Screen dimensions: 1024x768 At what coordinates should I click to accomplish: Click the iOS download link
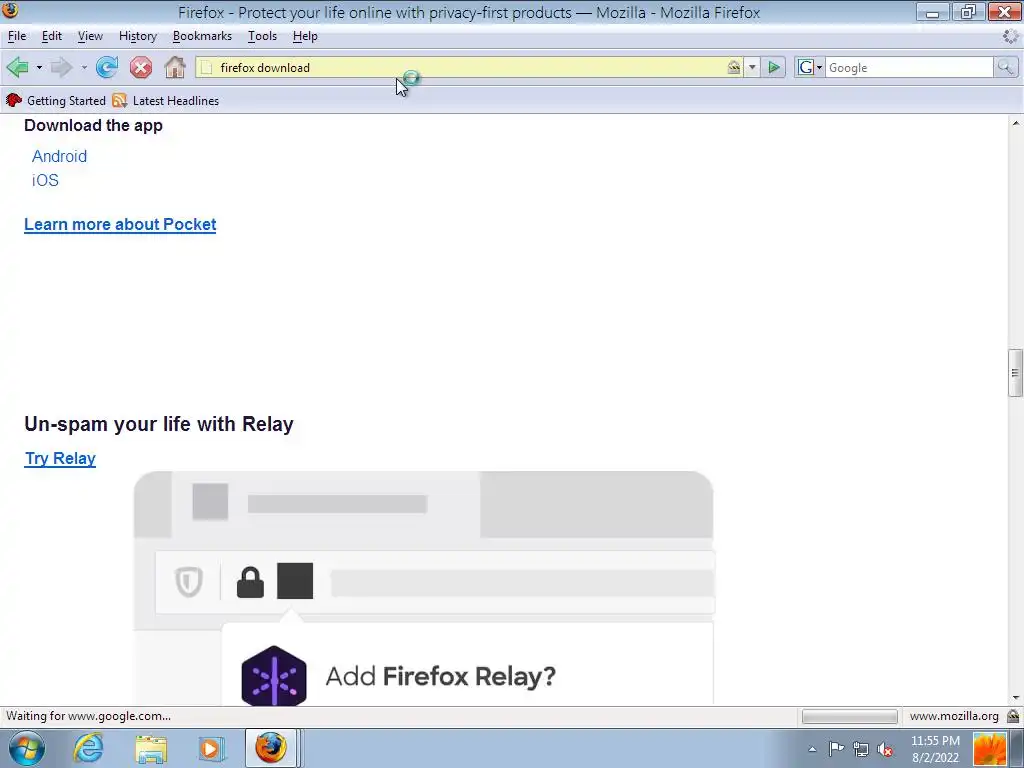click(45, 180)
